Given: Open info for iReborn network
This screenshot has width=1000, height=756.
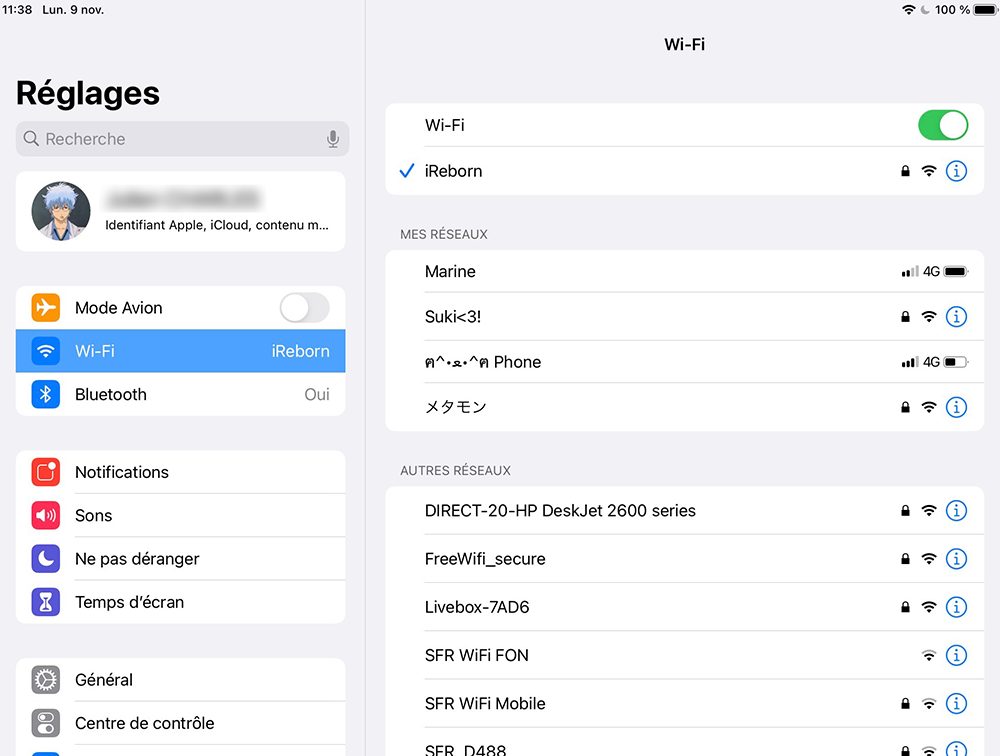Looking at the screenshot, I should pyautogui.click(x=956, y=171).
